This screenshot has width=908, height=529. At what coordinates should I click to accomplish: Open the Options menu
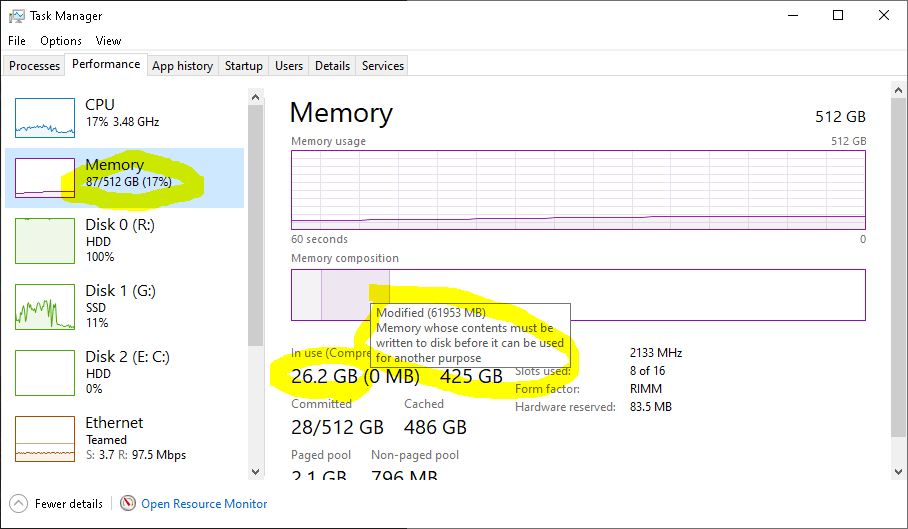[61, 41]
